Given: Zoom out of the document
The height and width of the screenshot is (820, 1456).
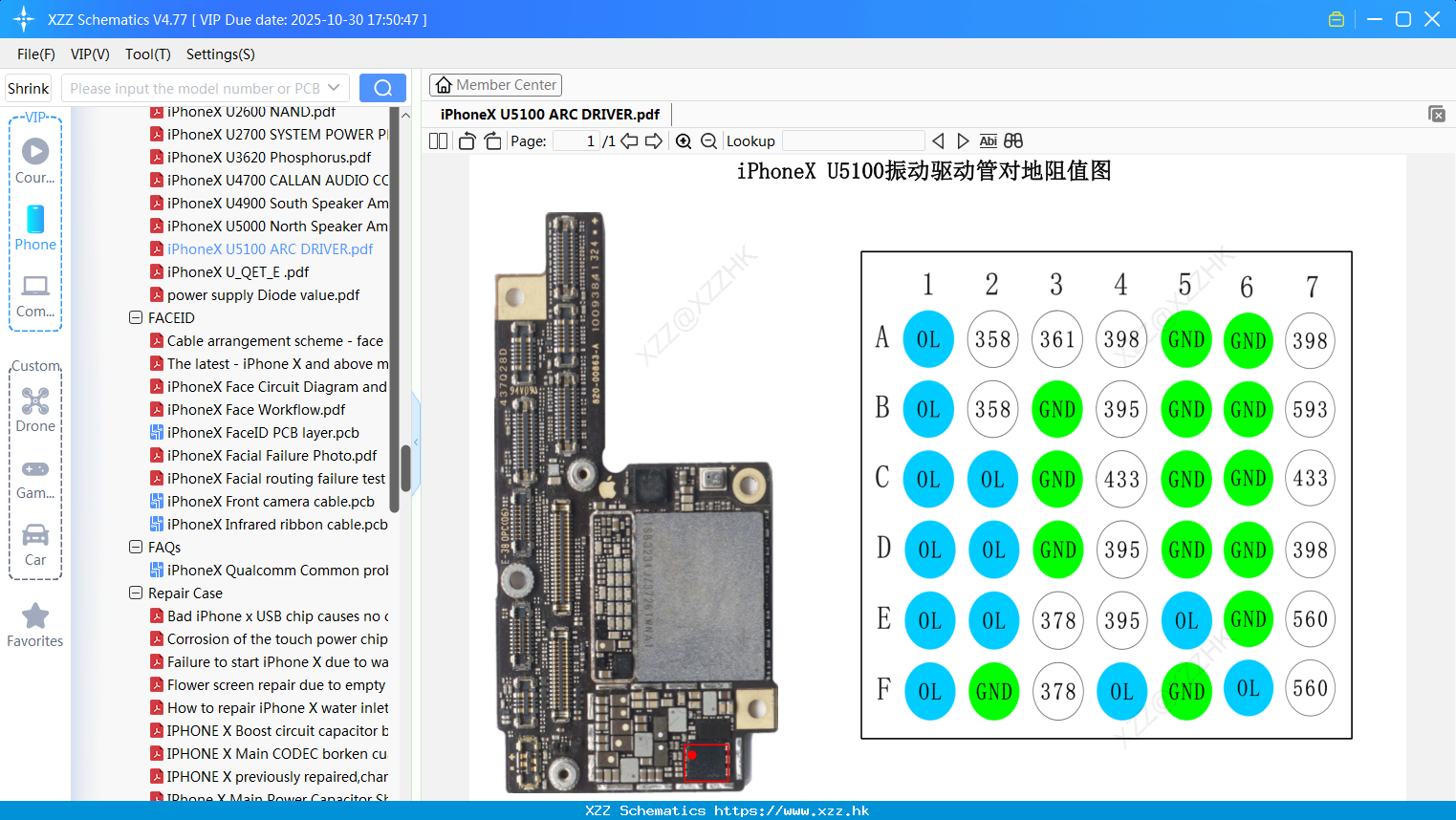Looking at the screenshot, I should 708,140.
